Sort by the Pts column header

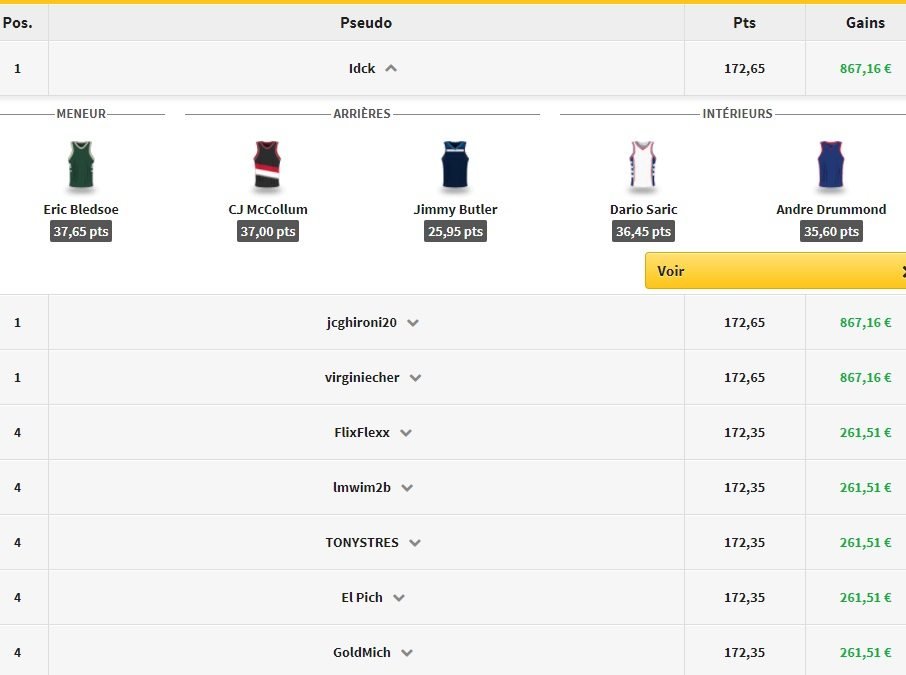[x=744, y=23]
